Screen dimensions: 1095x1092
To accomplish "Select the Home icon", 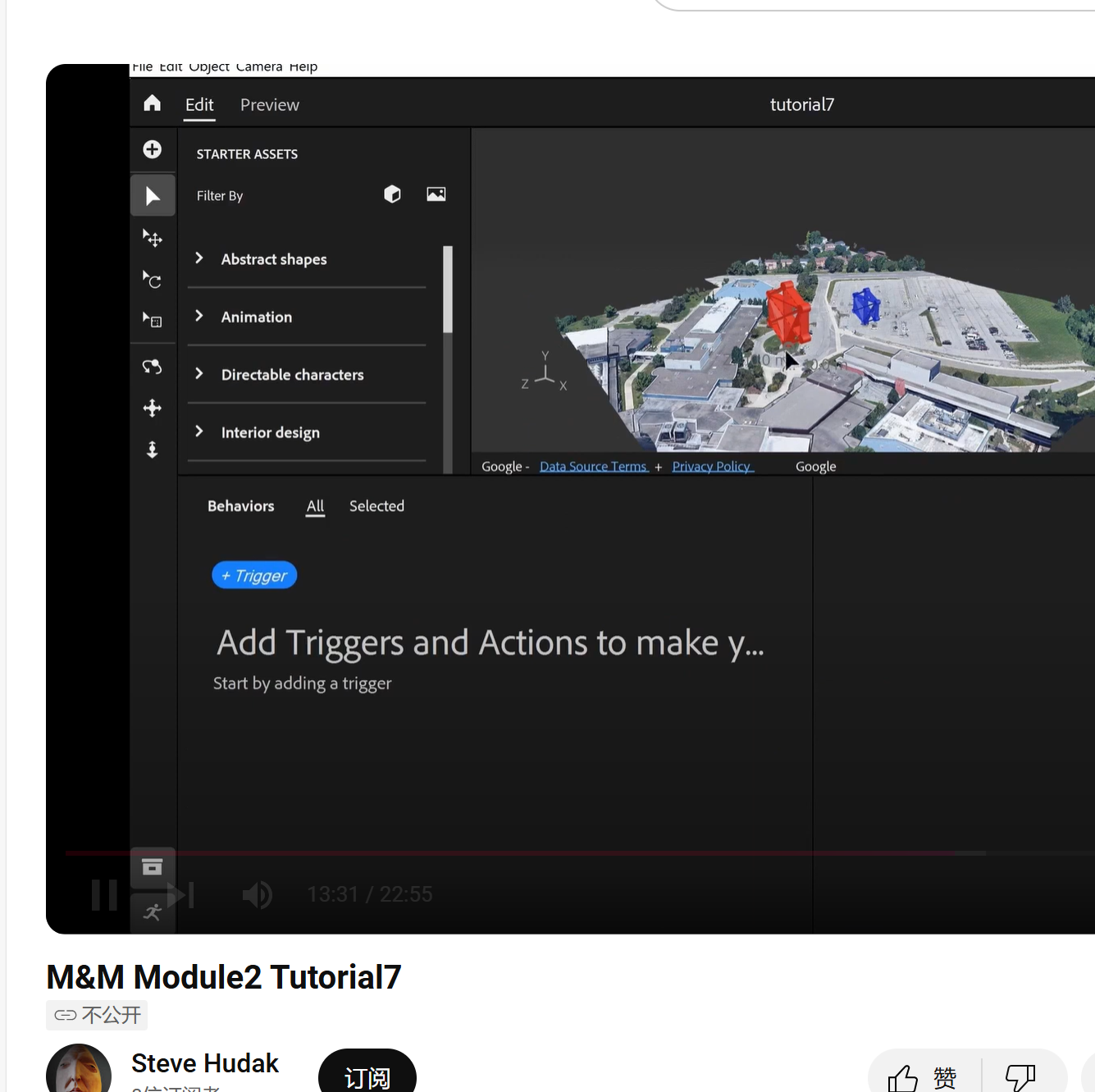I will (152, 103).
